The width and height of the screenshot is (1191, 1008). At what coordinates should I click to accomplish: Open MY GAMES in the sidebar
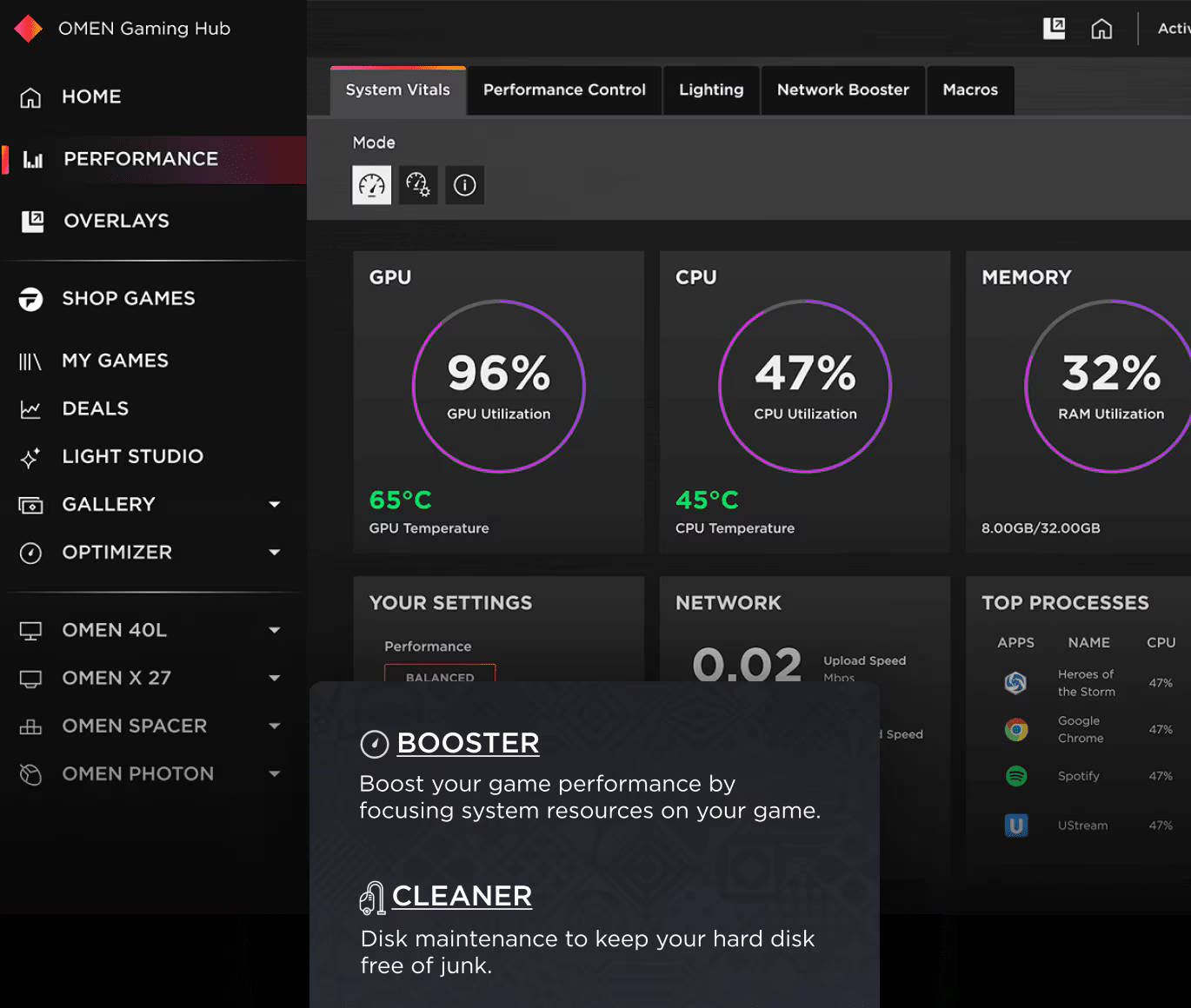click(115, 361)
